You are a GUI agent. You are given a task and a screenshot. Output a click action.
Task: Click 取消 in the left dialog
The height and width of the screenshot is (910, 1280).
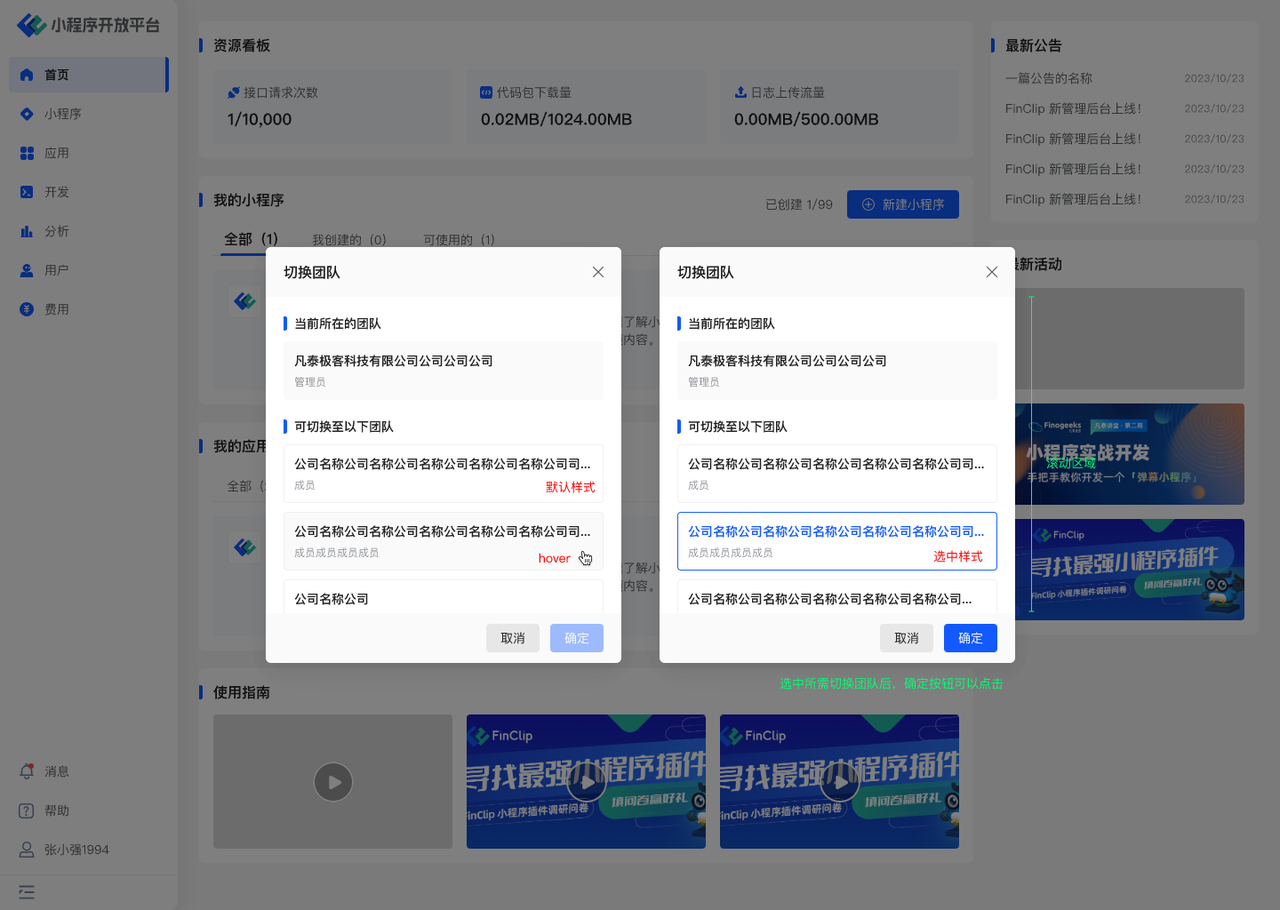point(512,638)
